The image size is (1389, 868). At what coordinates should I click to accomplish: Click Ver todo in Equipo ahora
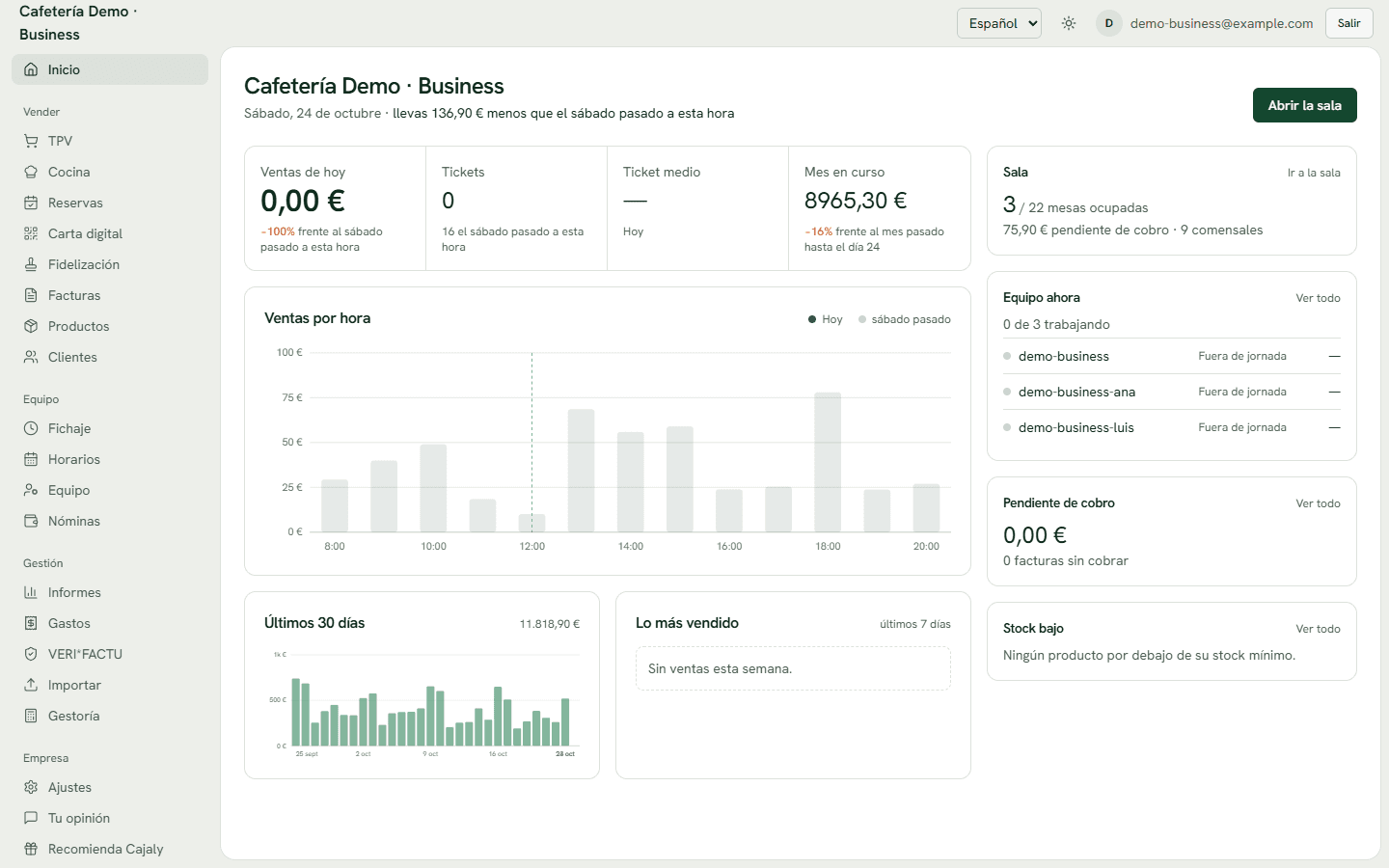pos(1318,298)
